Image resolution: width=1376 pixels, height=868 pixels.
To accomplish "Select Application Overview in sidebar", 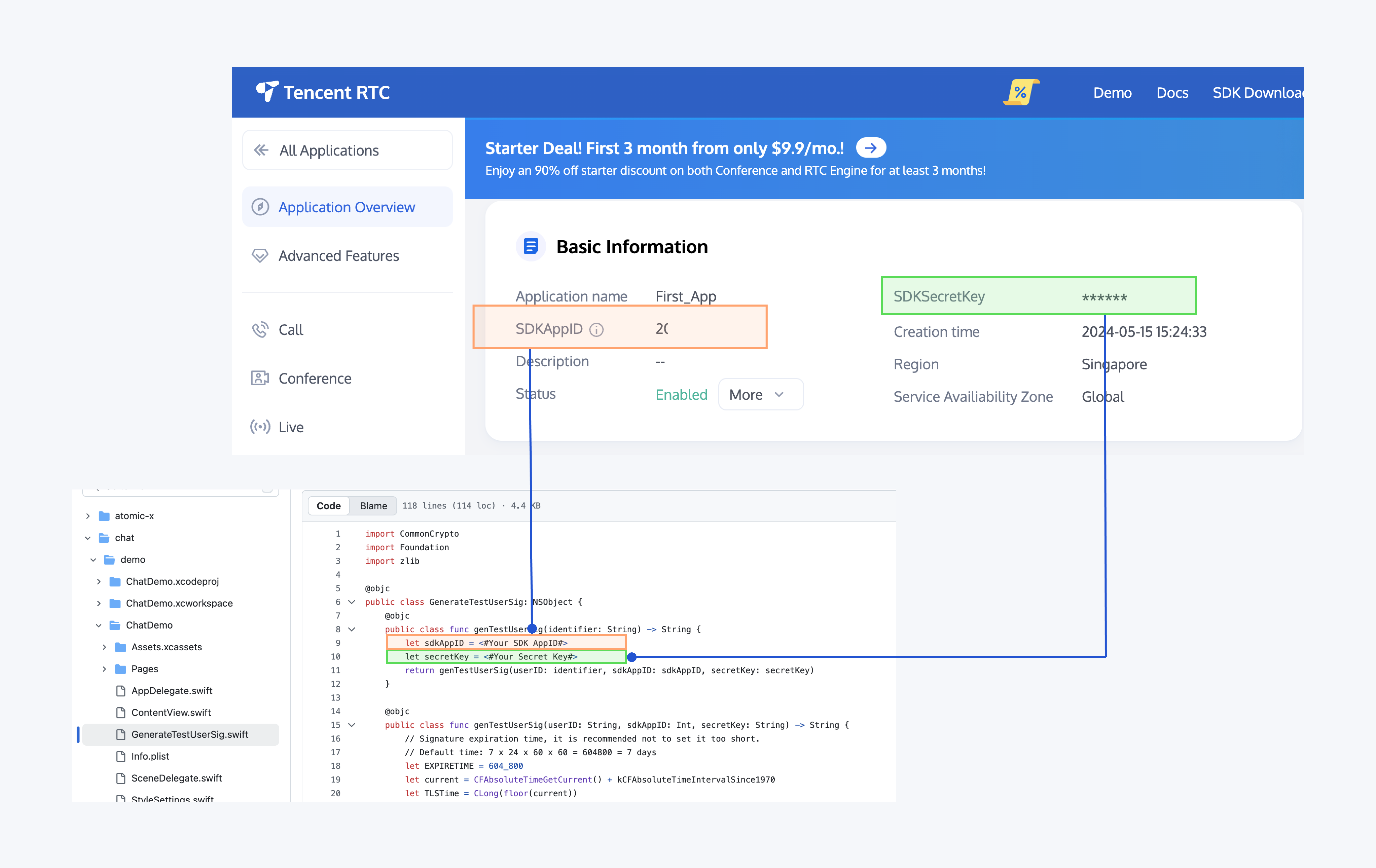I will click(347, 207).
